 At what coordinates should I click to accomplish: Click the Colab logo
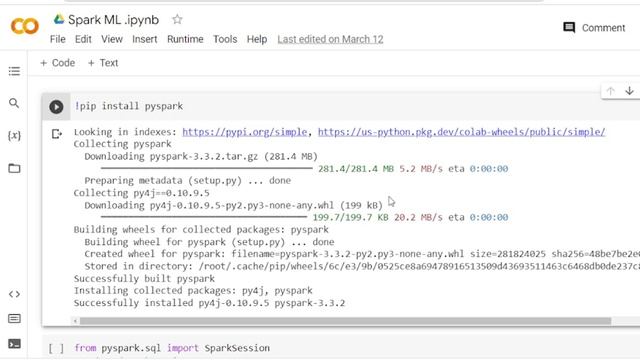coord(24,26)
